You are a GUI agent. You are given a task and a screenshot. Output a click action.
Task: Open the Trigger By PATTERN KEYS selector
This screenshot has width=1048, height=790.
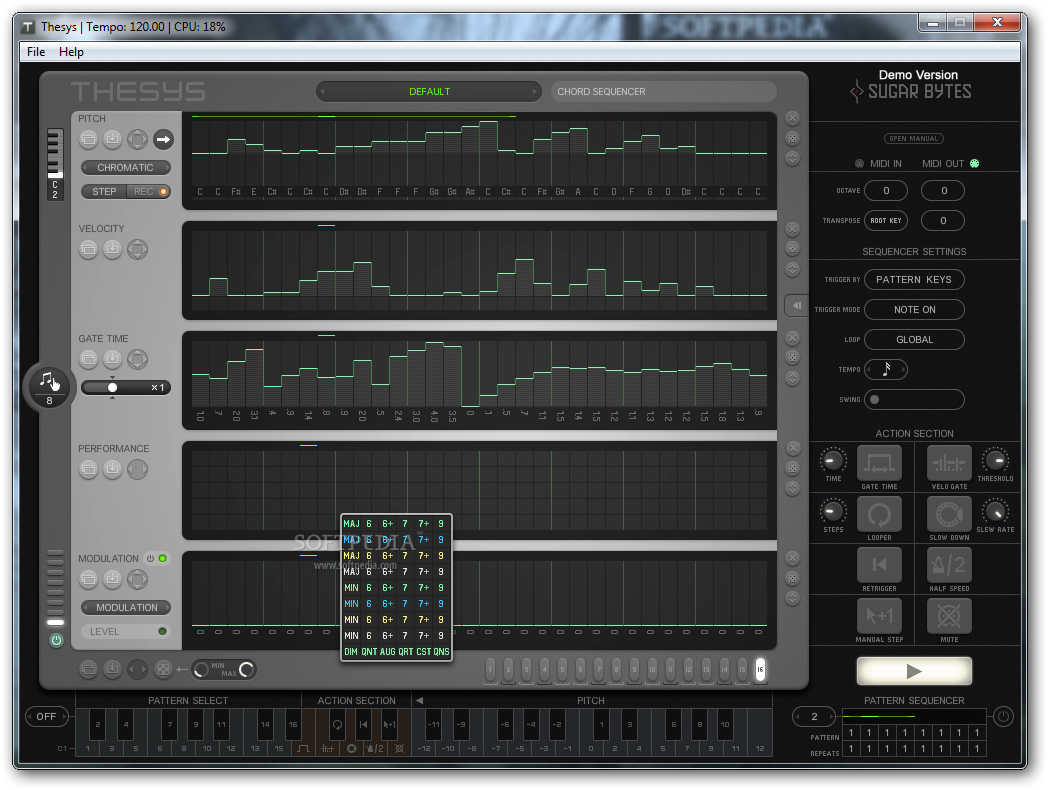pyautogui.click(x=914, y=279)
